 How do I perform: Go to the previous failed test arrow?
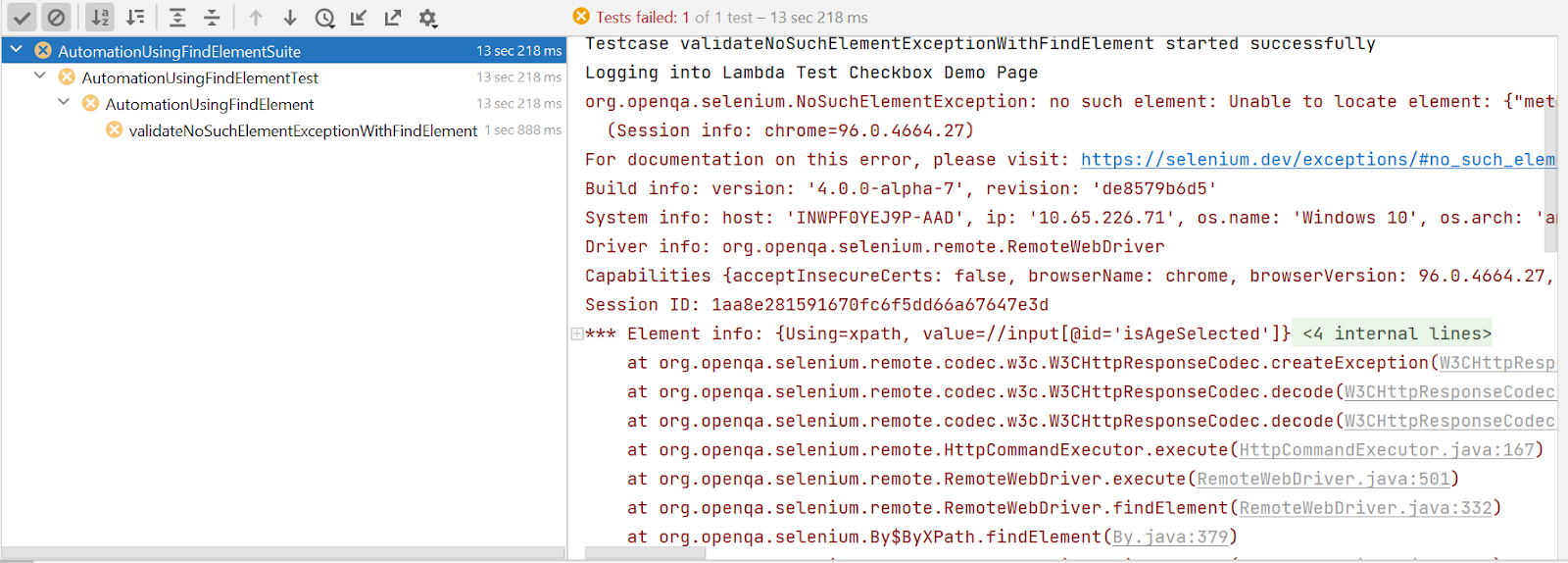[x=256, y=18]
